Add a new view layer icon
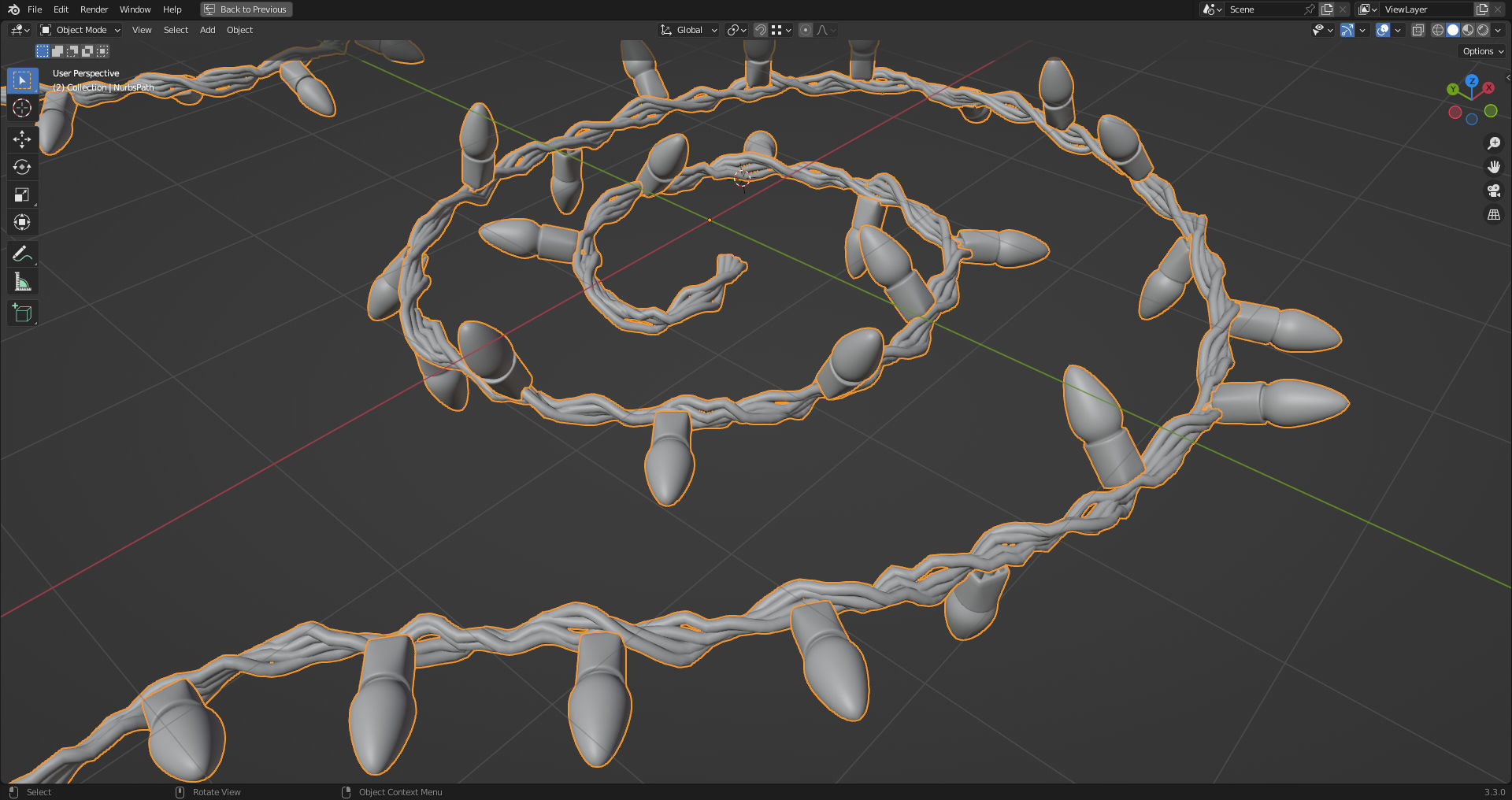The image size is (1512, 800). [1482, 9]
